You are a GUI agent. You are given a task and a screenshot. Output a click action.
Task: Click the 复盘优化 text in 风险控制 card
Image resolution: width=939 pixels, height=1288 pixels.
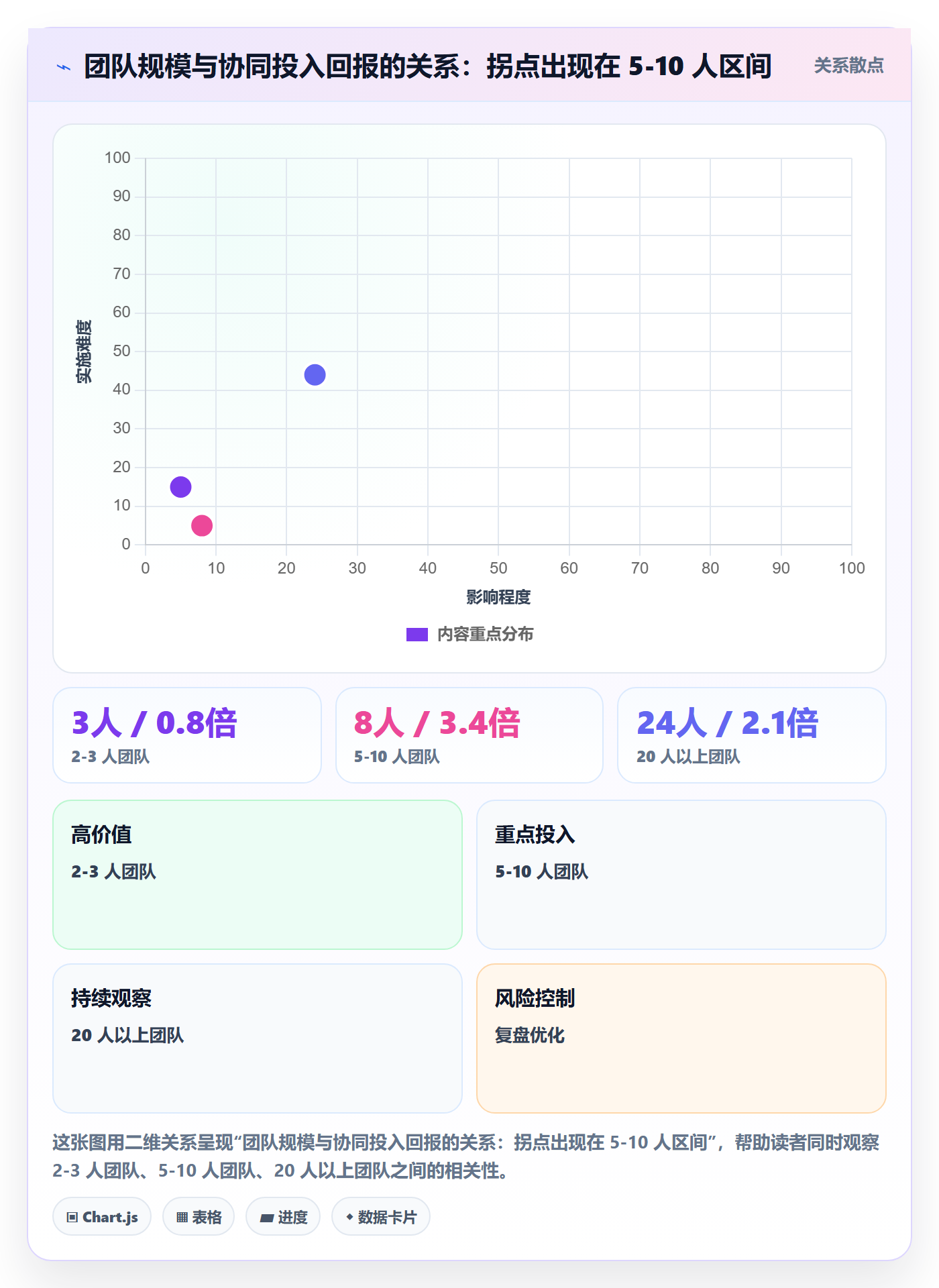530,1035
